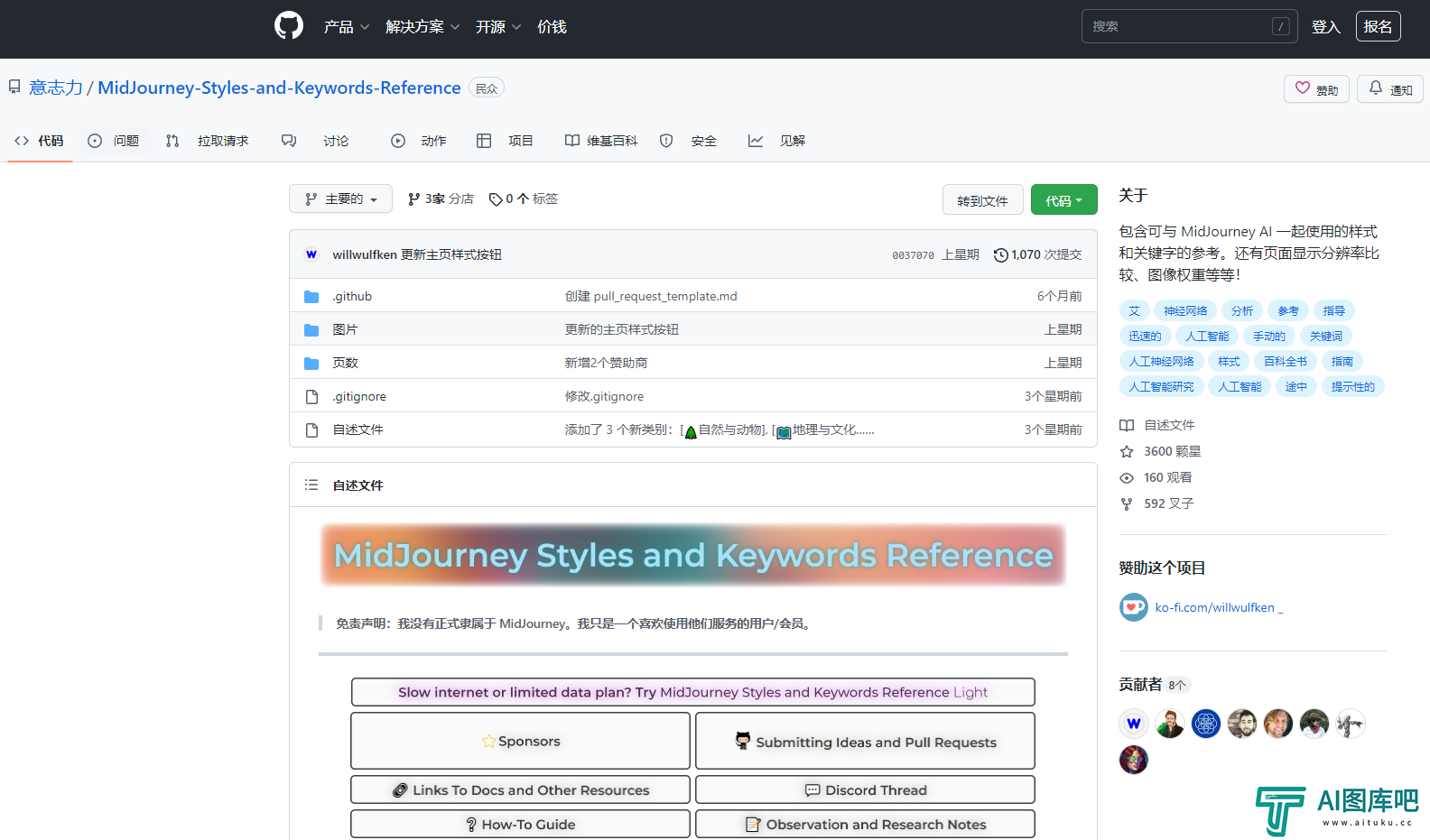Expand the 开源 menu
Screen dimensions: 1430x840
pos(498,27)
